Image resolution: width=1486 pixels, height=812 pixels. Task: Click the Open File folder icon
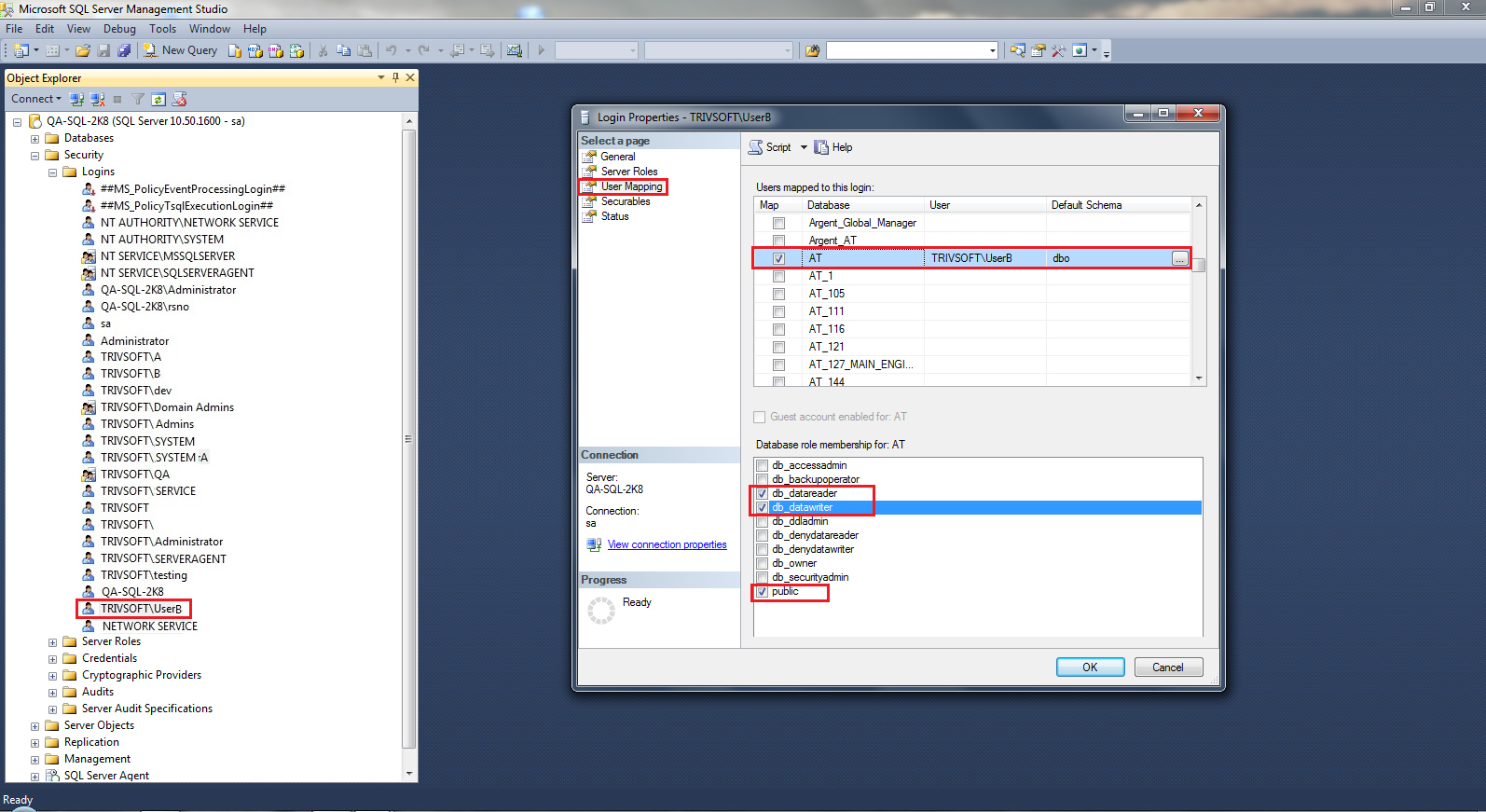83,50
